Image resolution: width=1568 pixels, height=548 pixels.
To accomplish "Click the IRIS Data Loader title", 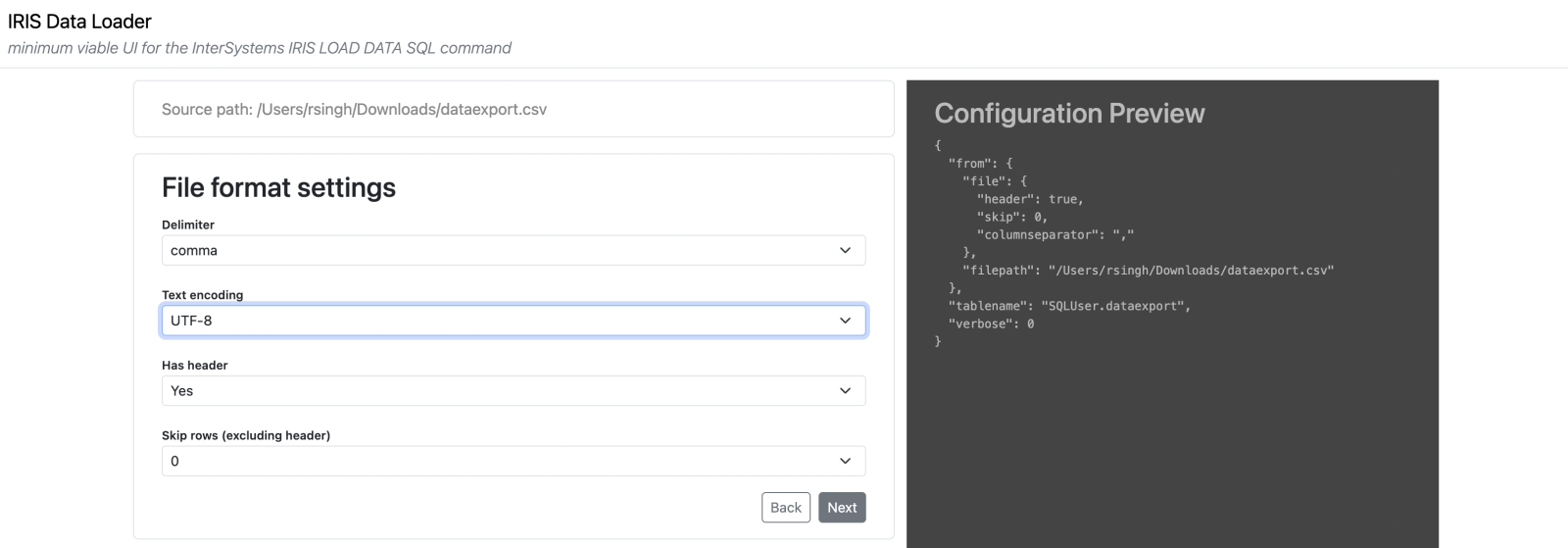I will [x=79, y=21].
